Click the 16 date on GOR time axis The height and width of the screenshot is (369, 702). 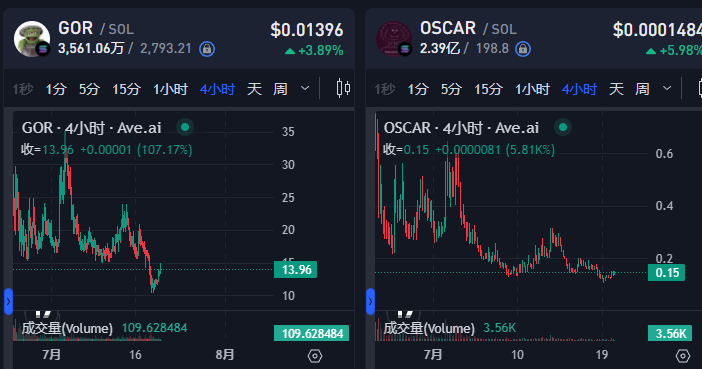[x=135, y=355]
